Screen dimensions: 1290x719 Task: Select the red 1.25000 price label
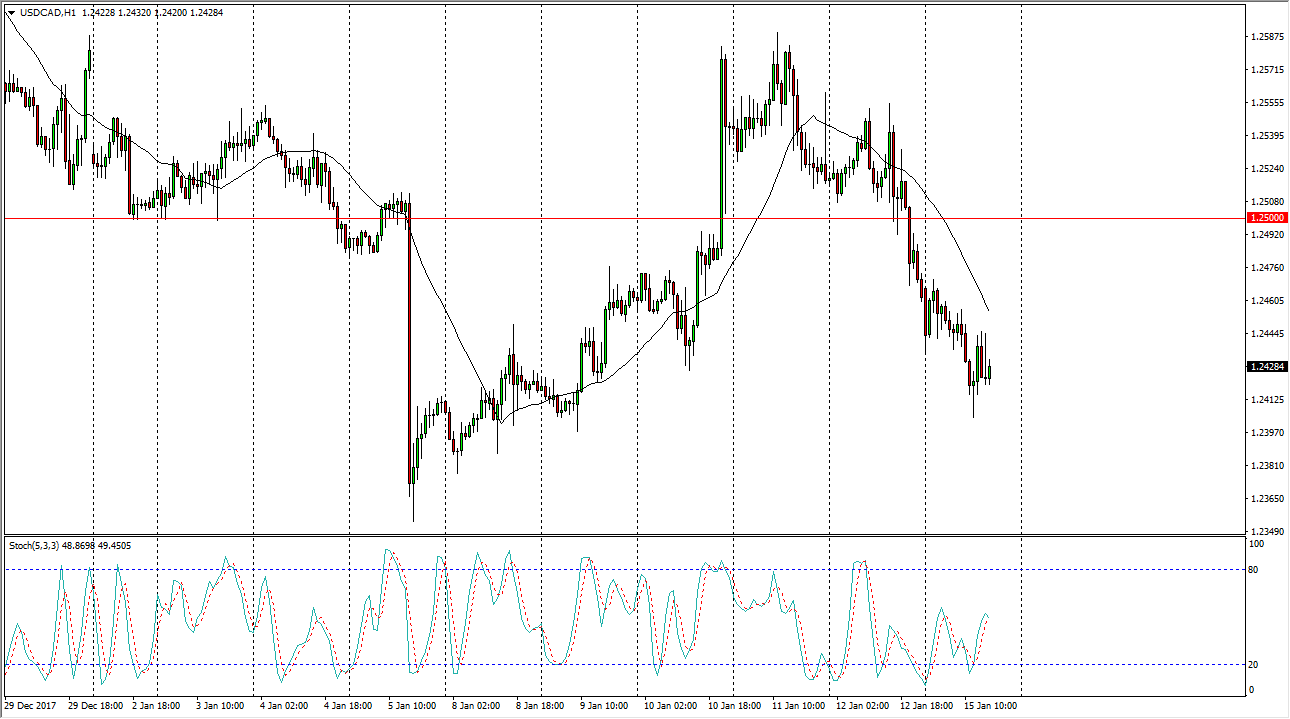coord(1267,217)
